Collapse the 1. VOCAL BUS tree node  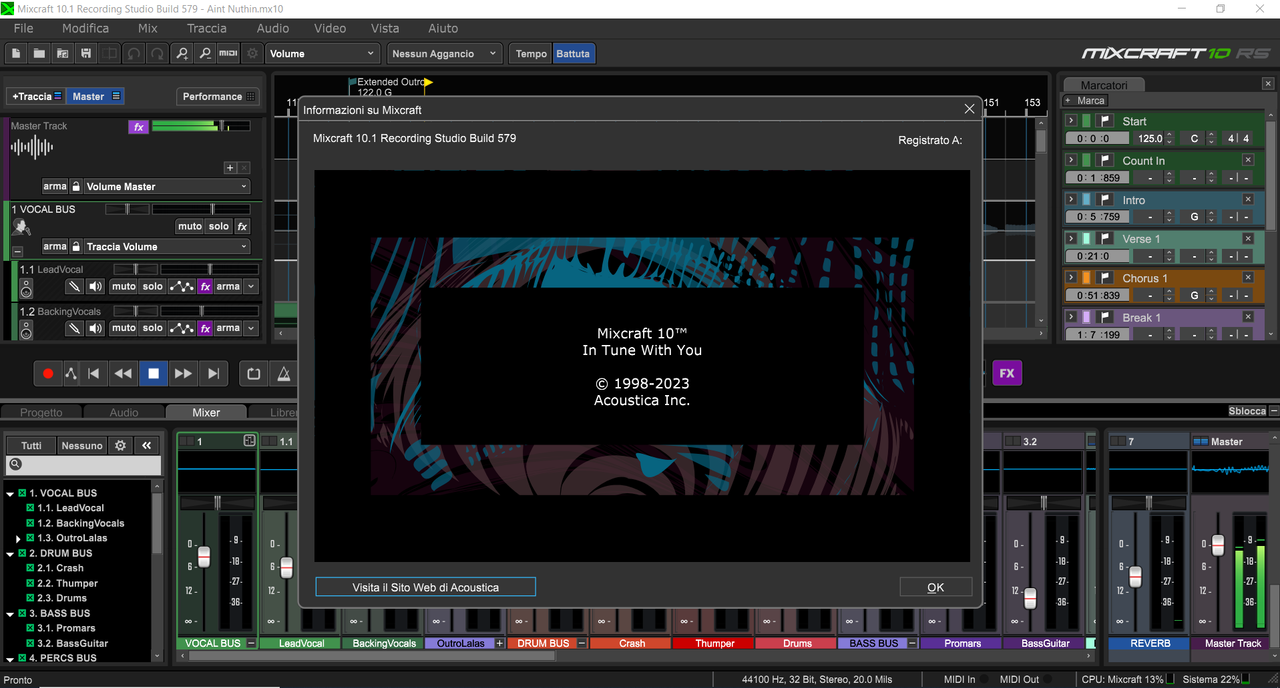click(9, 493)
